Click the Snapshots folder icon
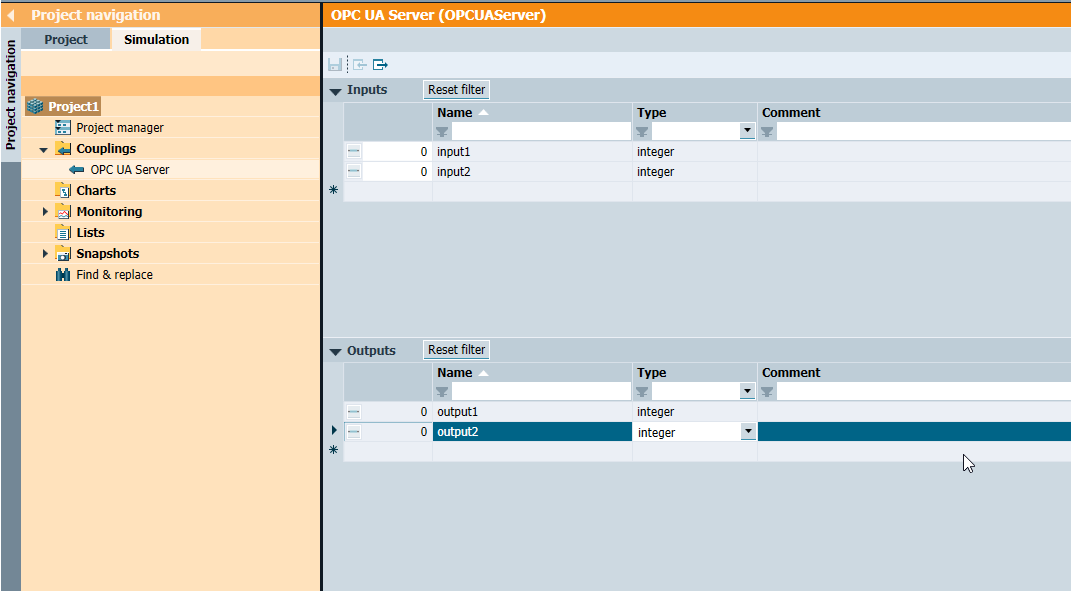1071x591 pixels. pos(63,254)
